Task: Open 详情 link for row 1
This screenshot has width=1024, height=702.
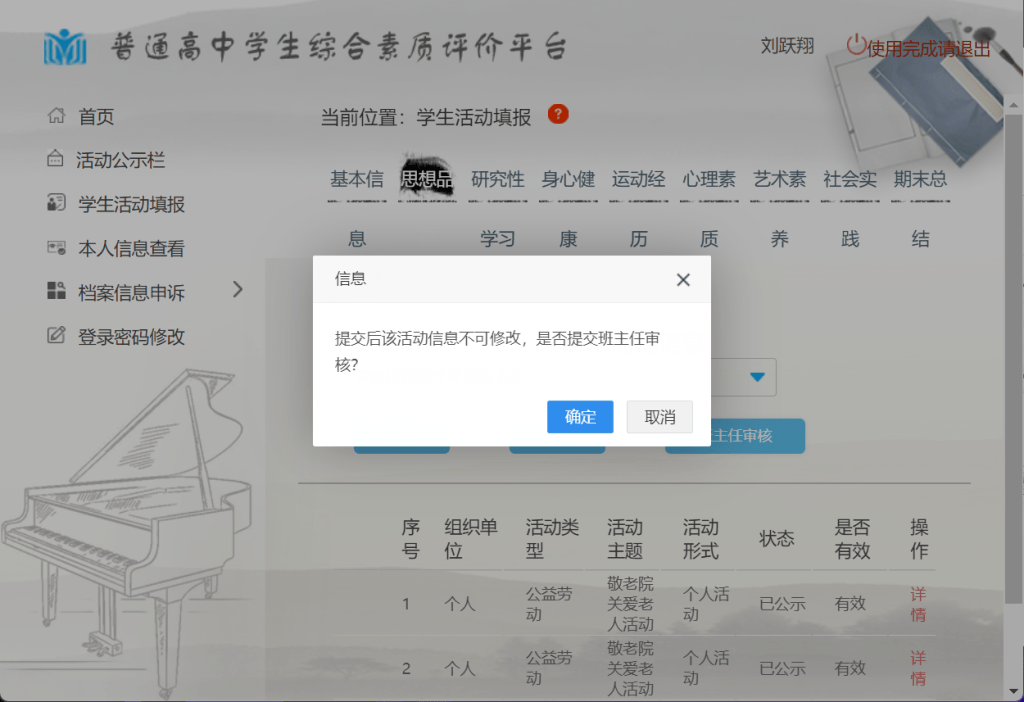Action: pos(918,604)
